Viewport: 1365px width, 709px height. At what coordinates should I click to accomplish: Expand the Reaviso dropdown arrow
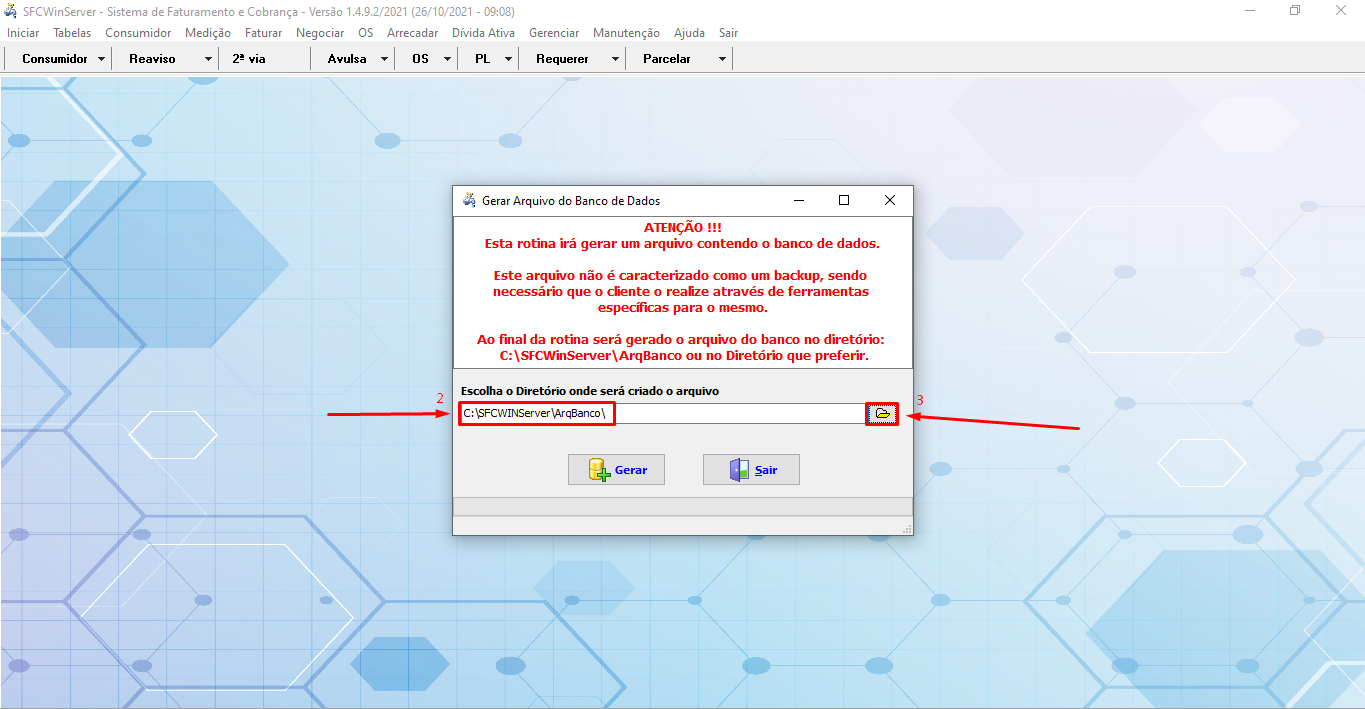click(x=208, y=59)
